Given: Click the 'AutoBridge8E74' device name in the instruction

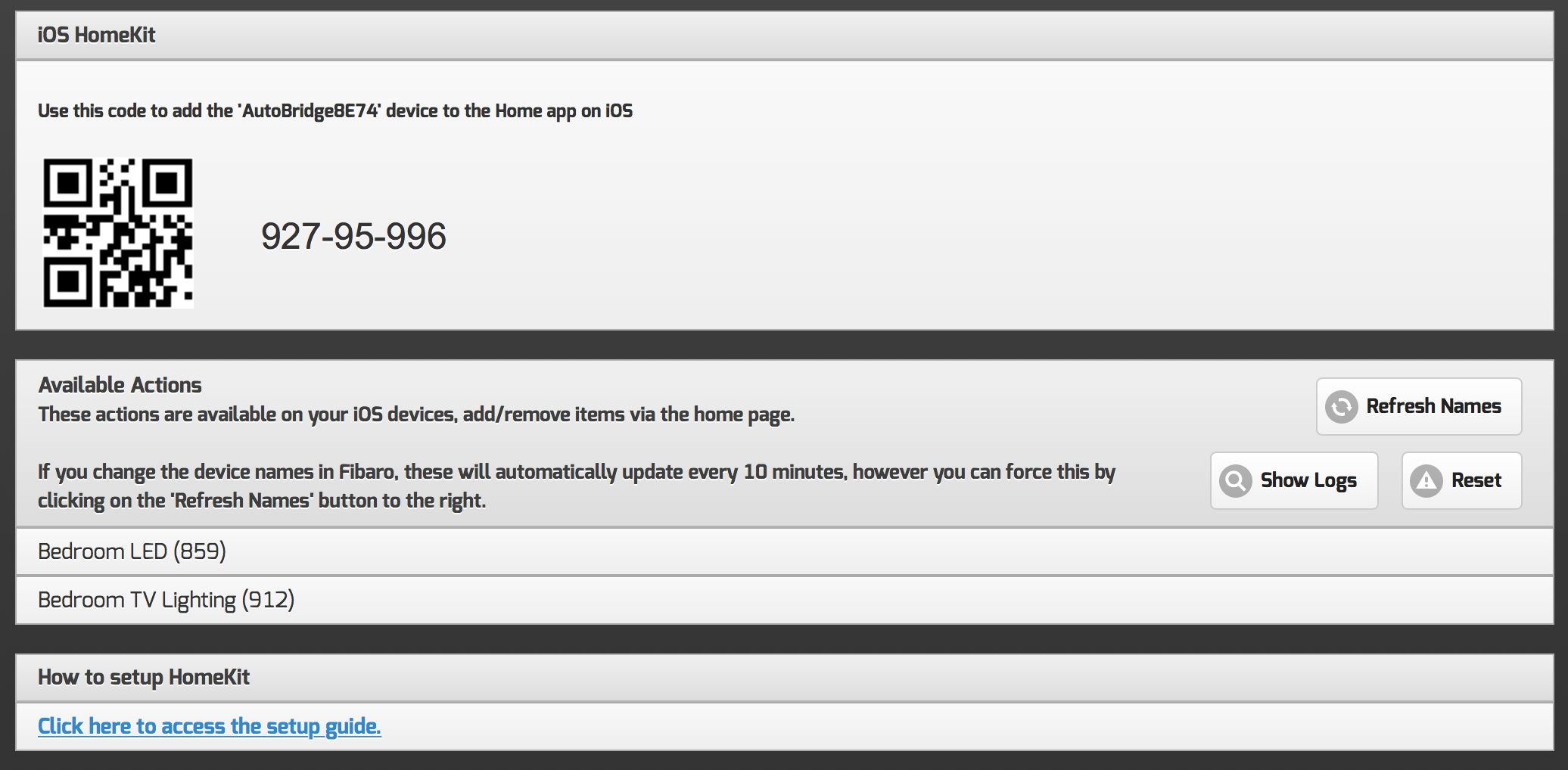Looking at the screenshot, I should coord(310,111).
